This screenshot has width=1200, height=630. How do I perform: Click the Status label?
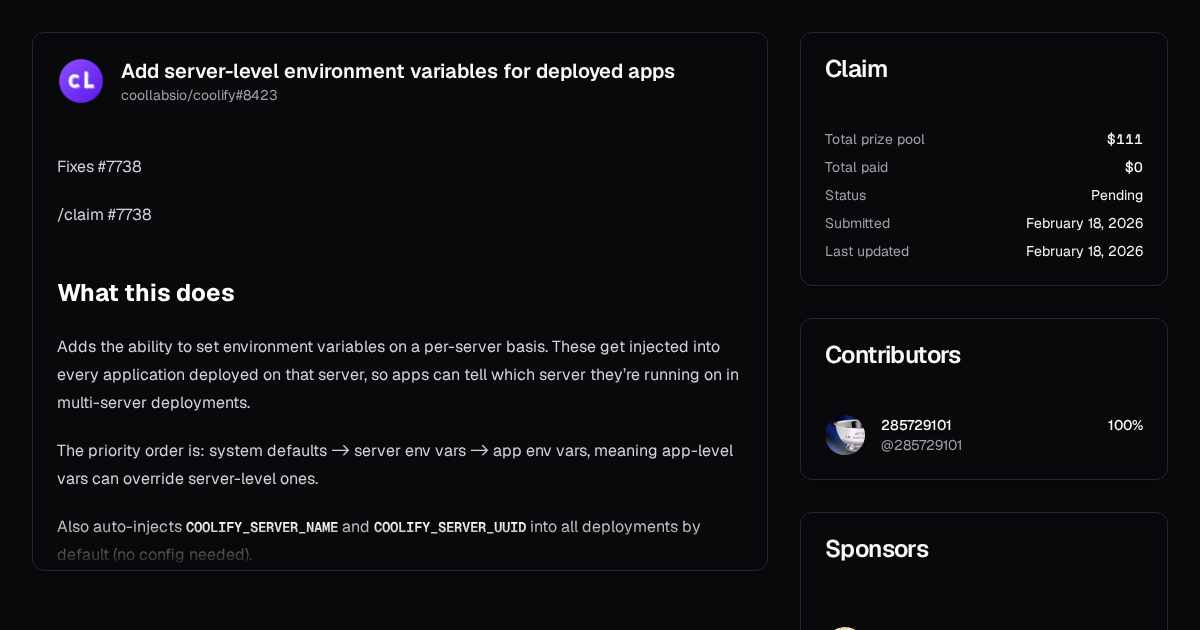846,195
